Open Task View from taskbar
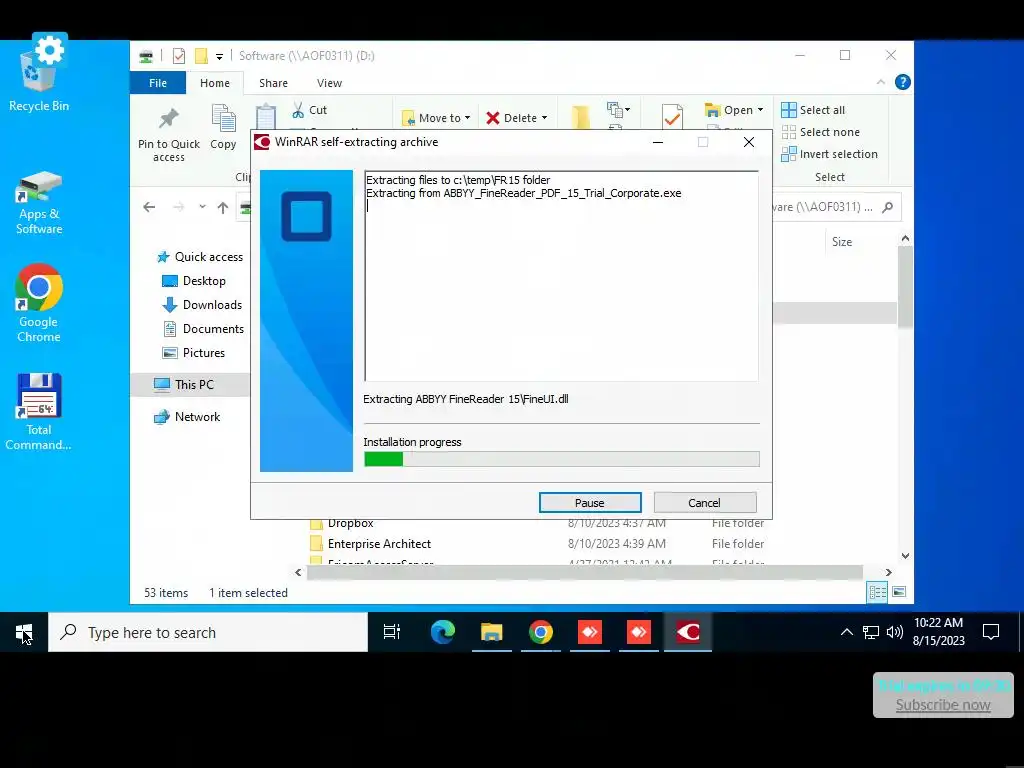The image size is (1024, 768). point(392,632)
